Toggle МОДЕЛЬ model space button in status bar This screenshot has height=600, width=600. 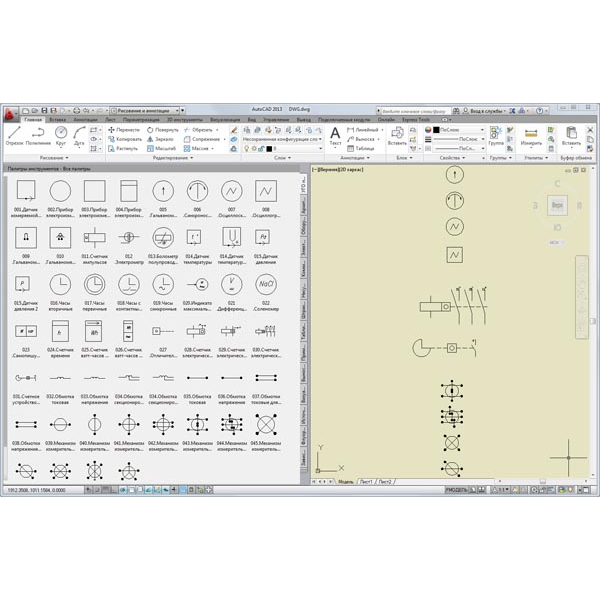457,489
